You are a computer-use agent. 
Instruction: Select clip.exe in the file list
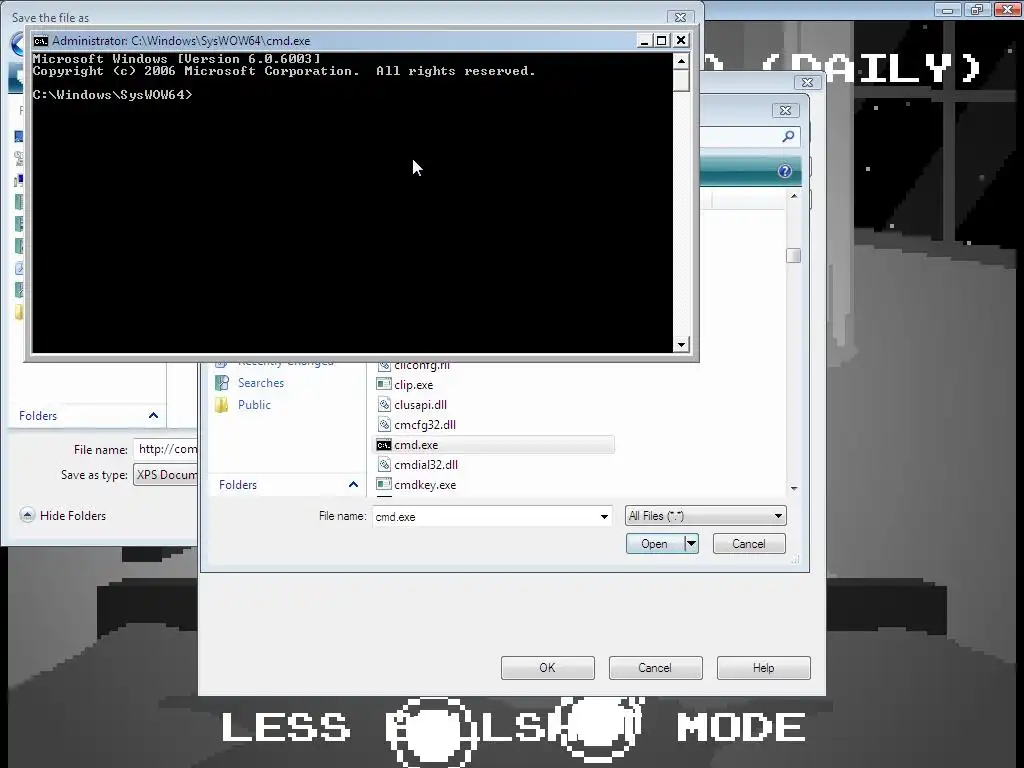point(413,385)
